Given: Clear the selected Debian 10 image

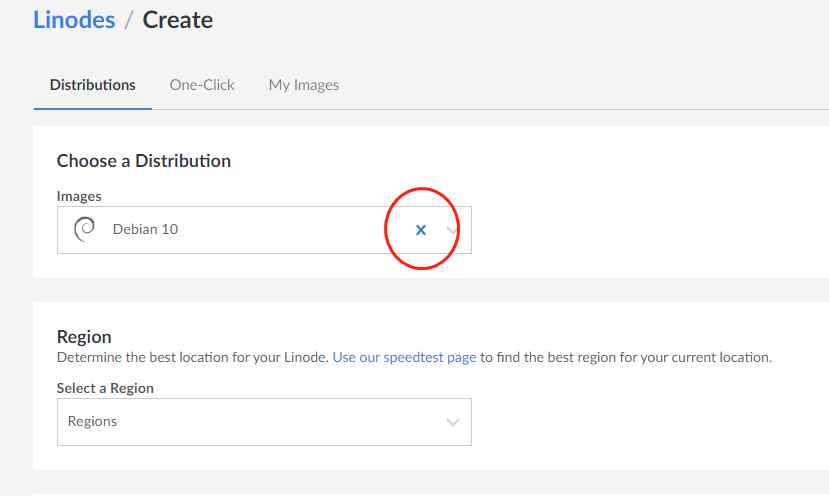Looking at the screenshot, I should coord(421,230).
